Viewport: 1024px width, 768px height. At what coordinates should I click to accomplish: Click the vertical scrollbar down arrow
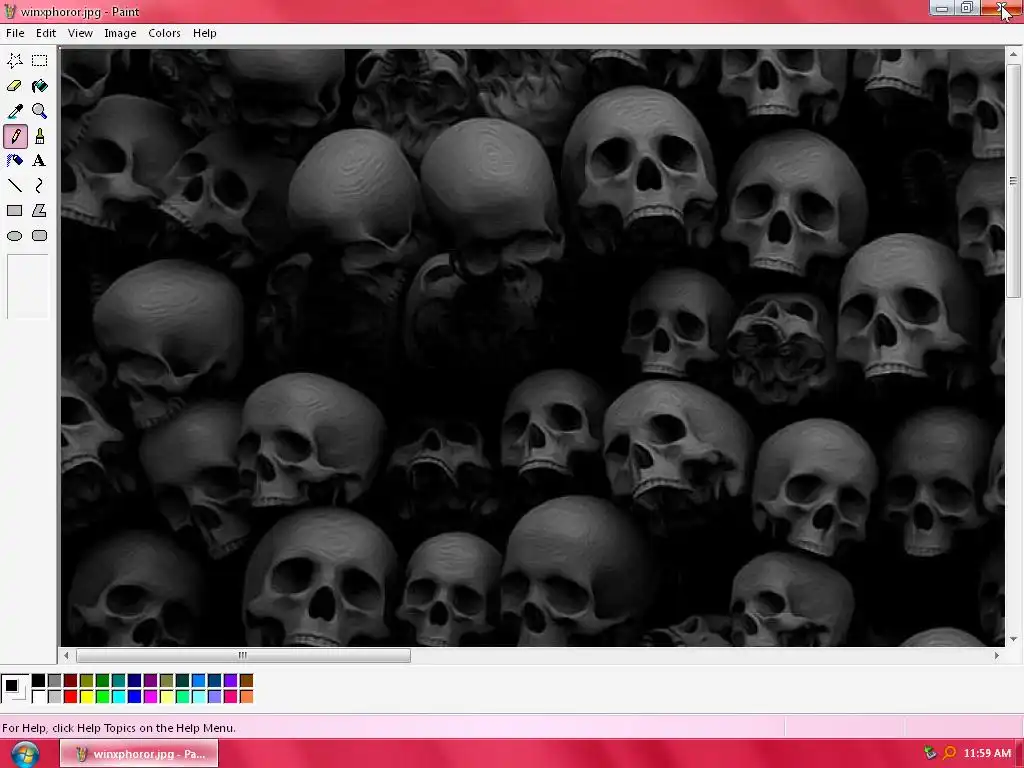pos(1014,639)
